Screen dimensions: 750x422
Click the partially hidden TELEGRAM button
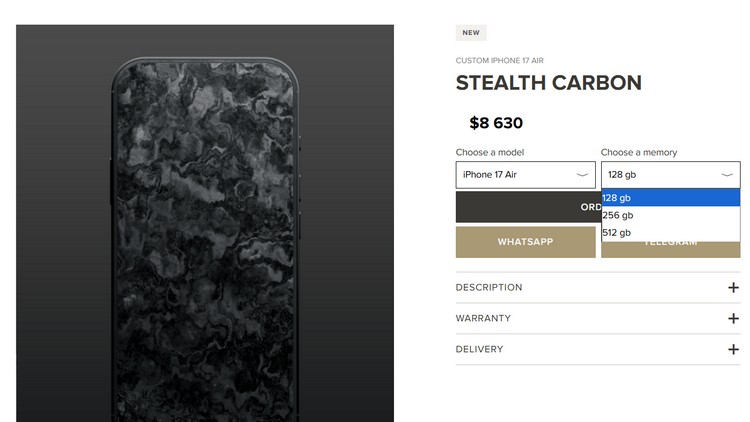(671, 250)
